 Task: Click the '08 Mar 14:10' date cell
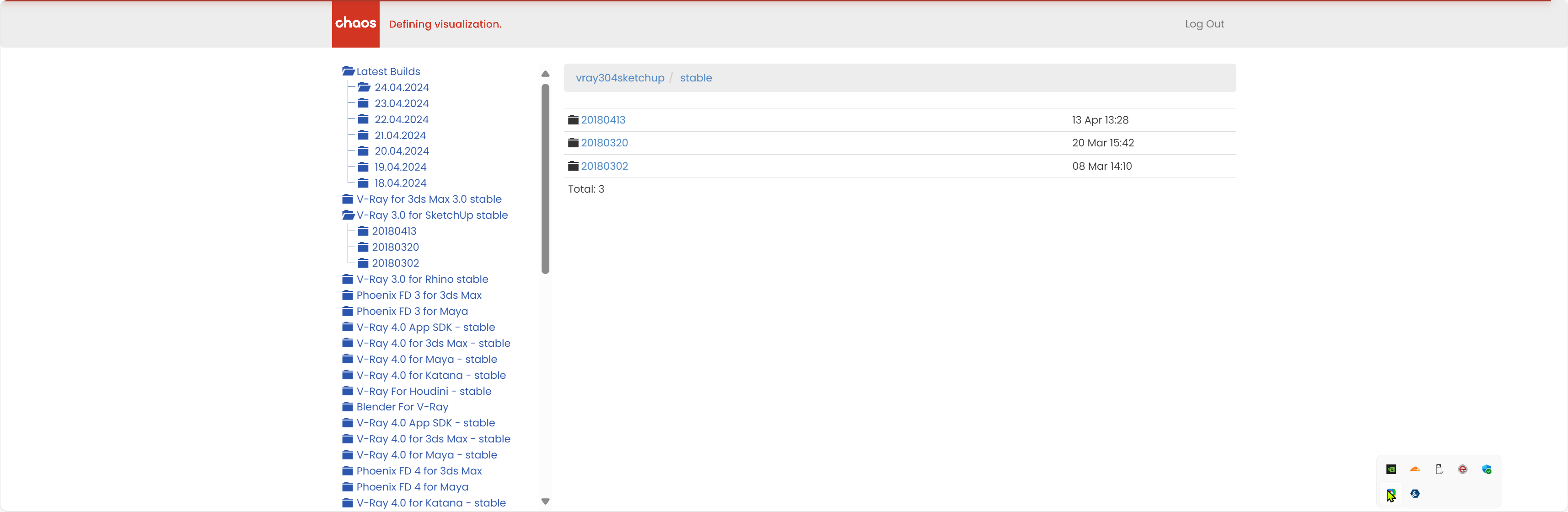click(1102, 166)
